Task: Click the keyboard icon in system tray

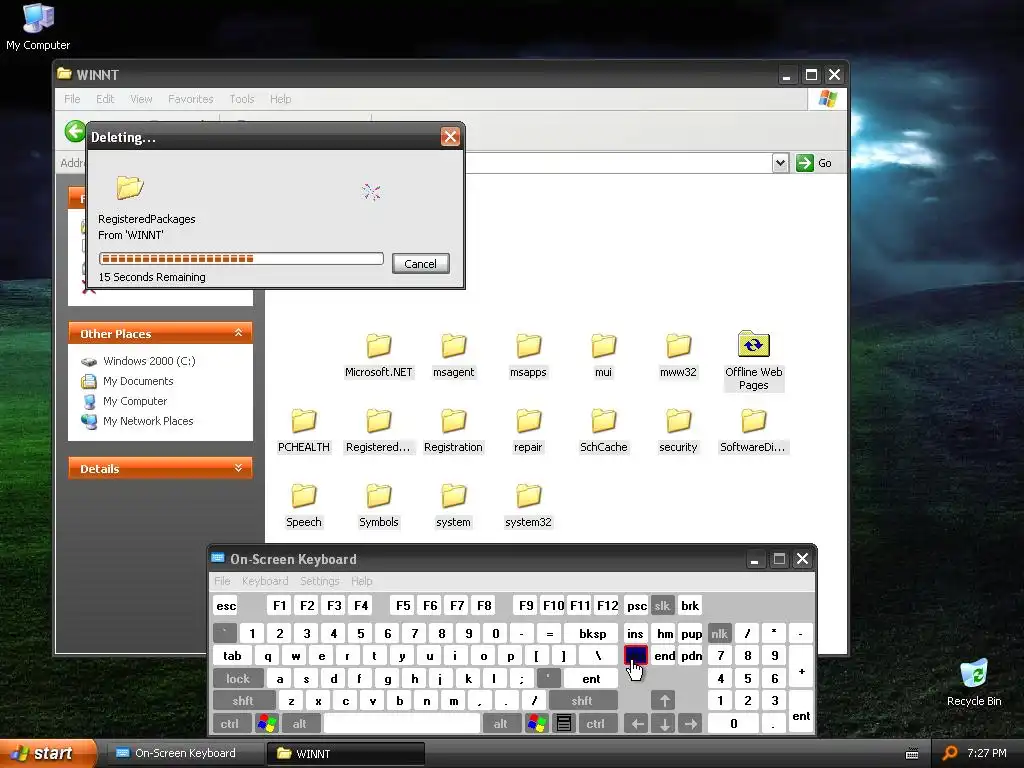Action: tap(912, 754)
